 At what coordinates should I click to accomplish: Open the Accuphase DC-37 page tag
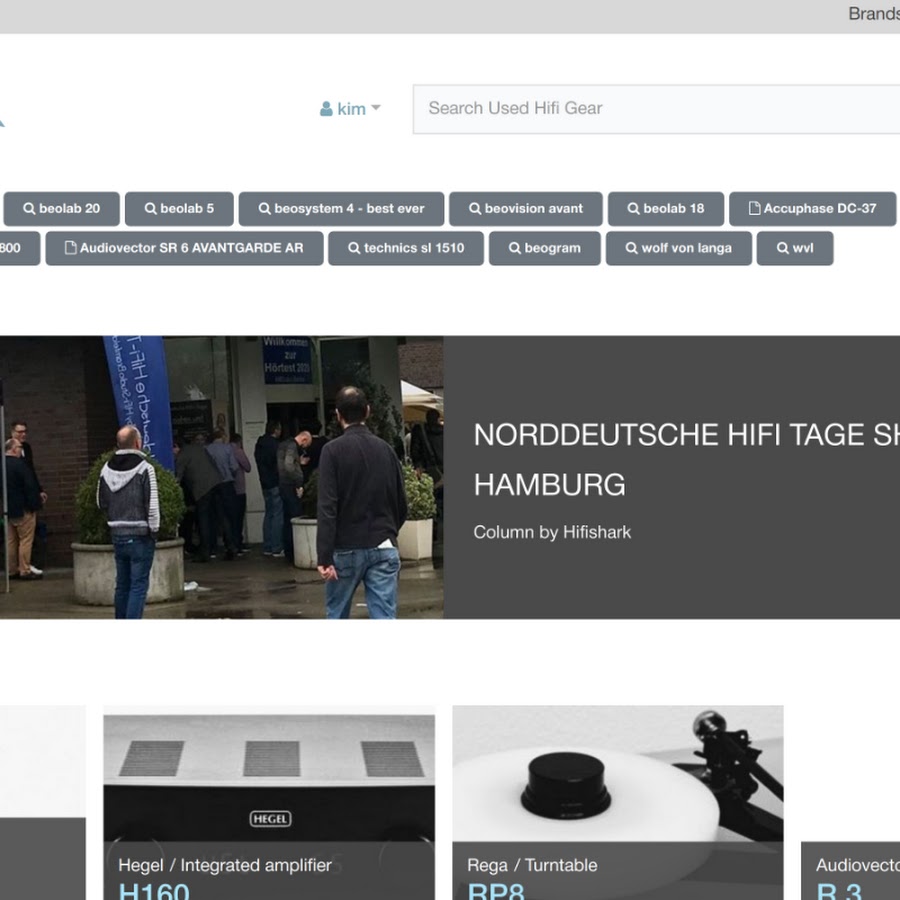click(x=812, y=209)
